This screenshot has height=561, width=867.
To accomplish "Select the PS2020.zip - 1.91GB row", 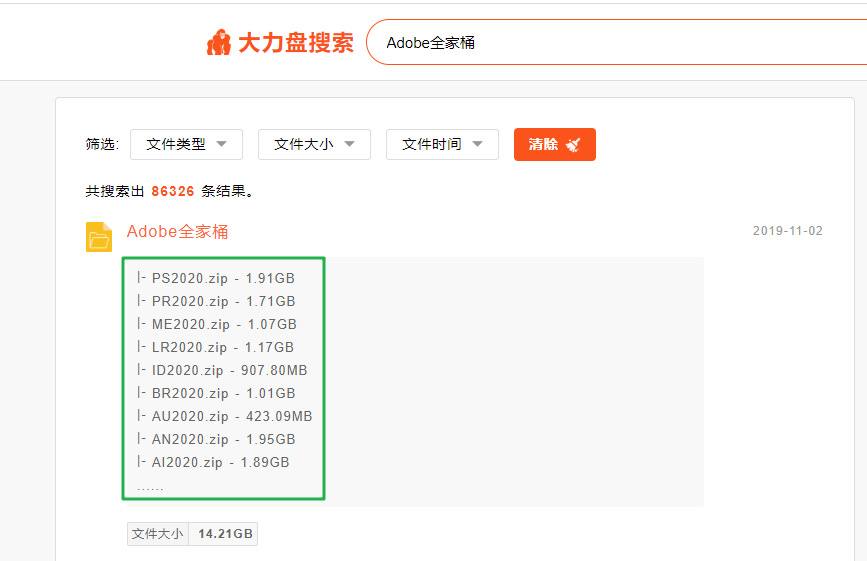I will coord(216,278).
